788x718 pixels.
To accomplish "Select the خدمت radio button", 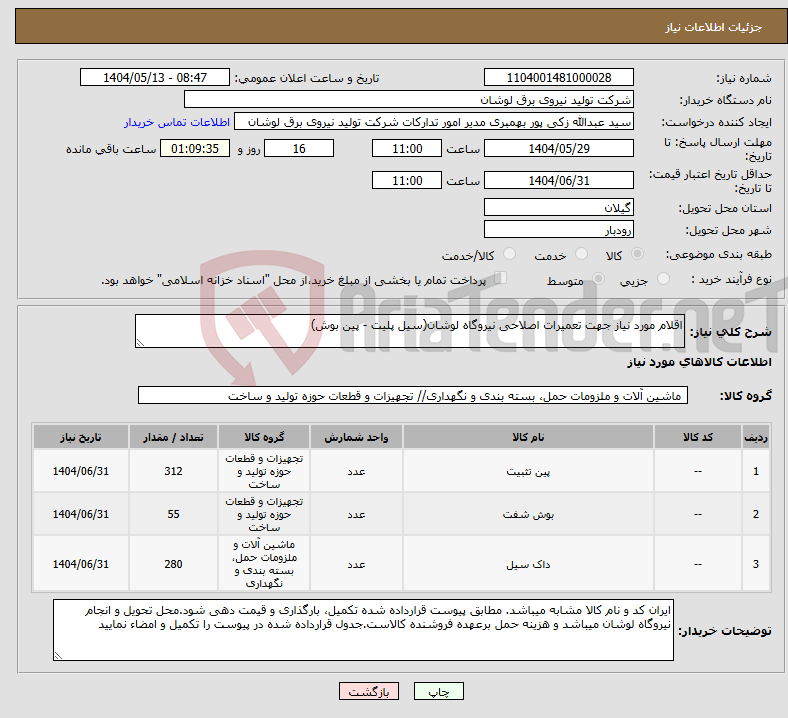I will [581, 254].
